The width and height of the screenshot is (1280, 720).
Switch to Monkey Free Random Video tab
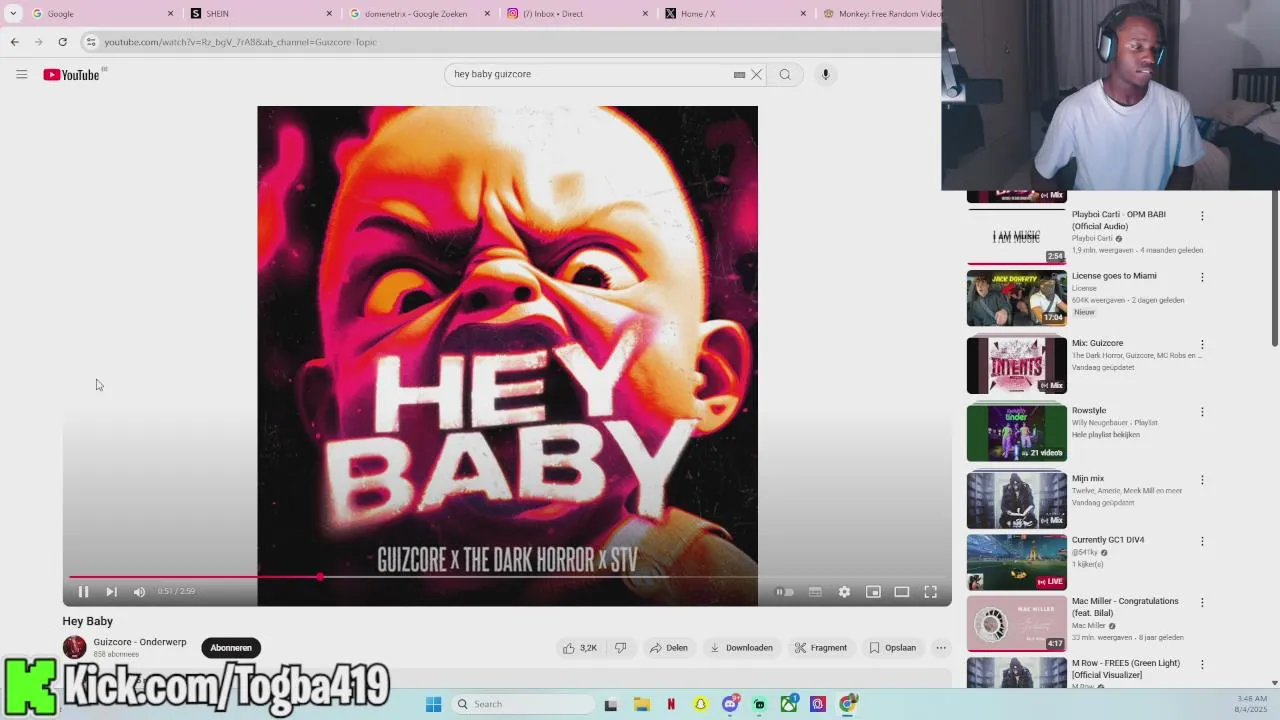click(880, 14)
